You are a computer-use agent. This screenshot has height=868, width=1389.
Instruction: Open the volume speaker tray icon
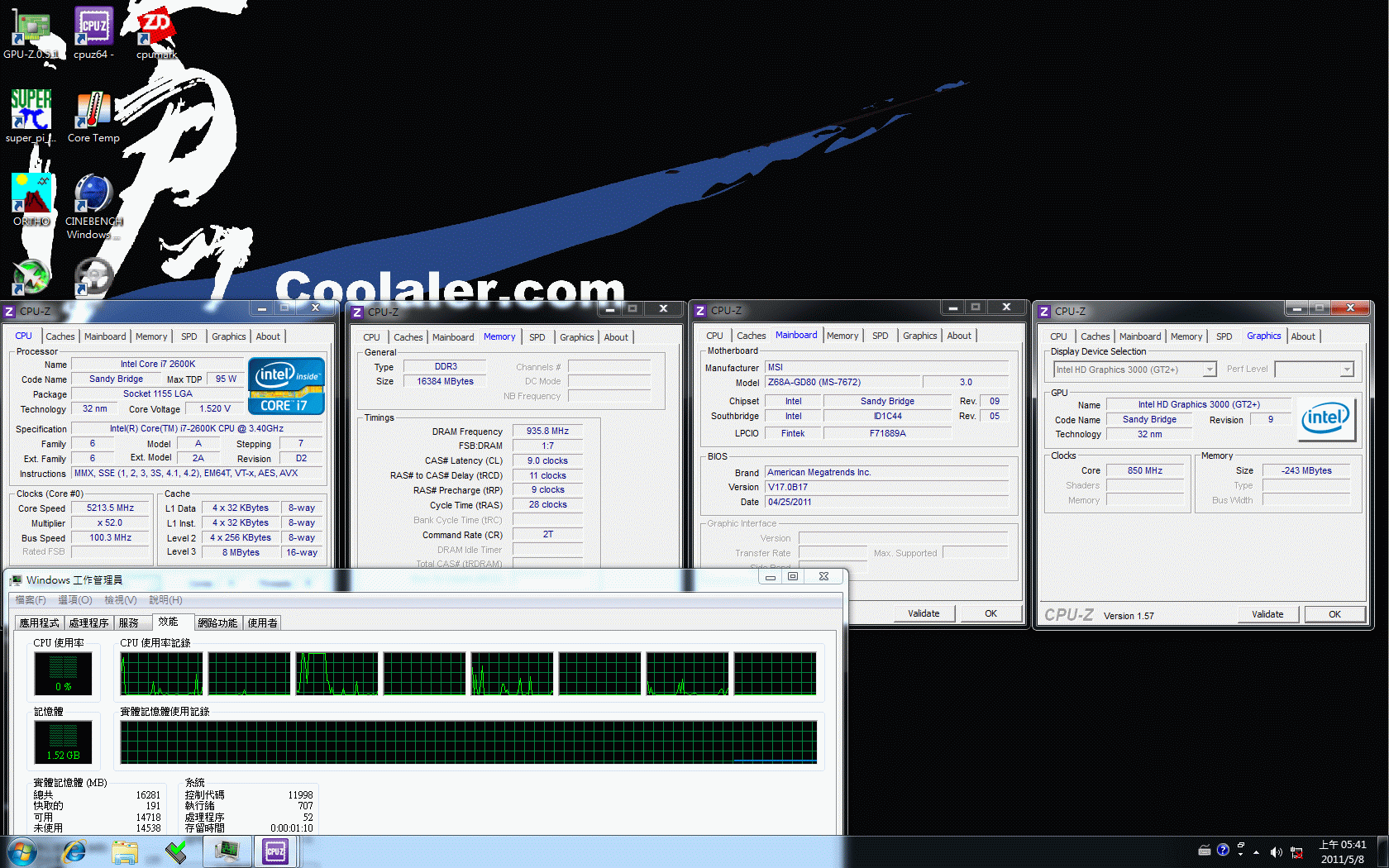(x=1276, y=851)
